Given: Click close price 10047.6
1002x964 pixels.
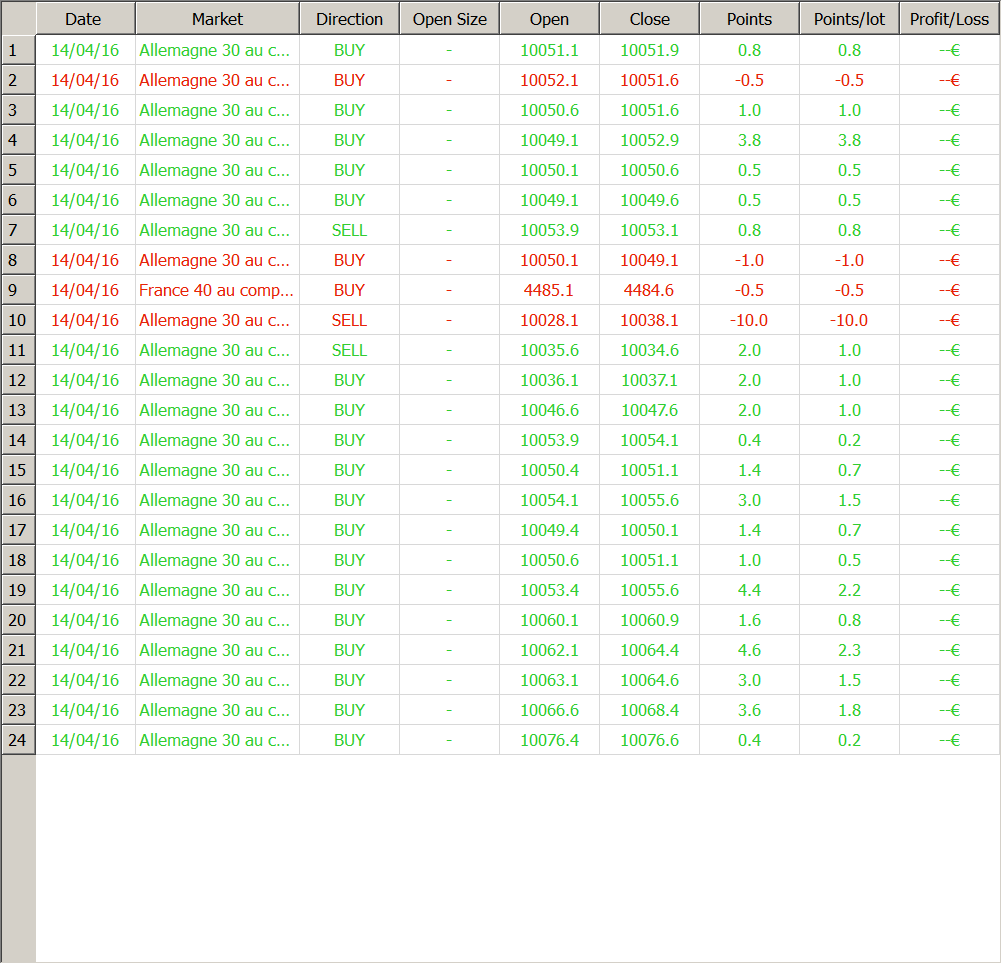Looking at the screenshot, I should 649,410.
